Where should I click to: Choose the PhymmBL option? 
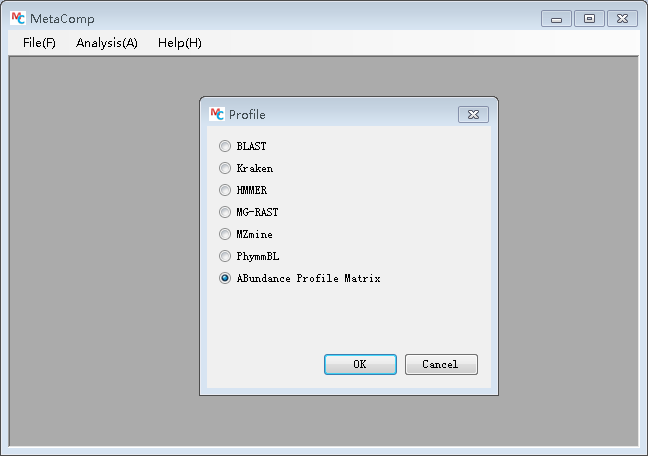click(x=225, y=256)
